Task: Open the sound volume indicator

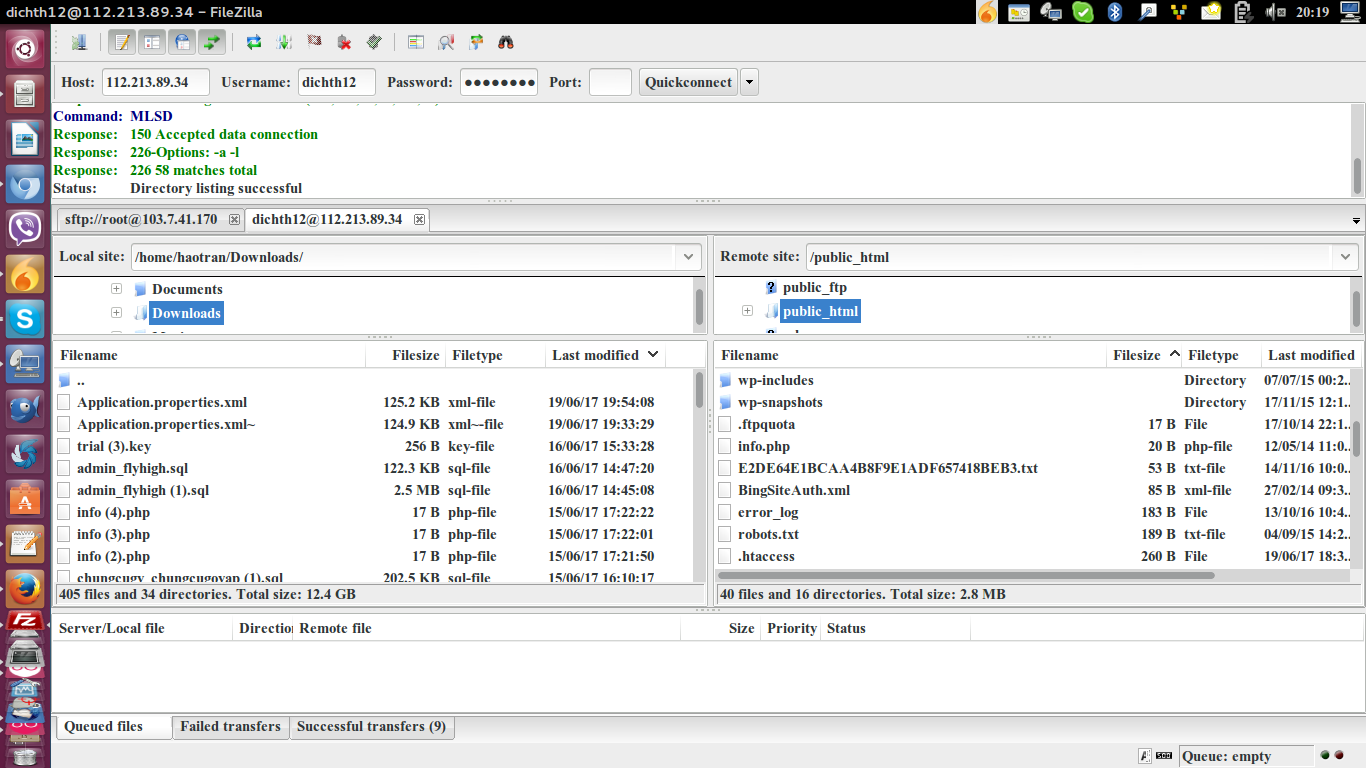Action: coord(1276,12)
